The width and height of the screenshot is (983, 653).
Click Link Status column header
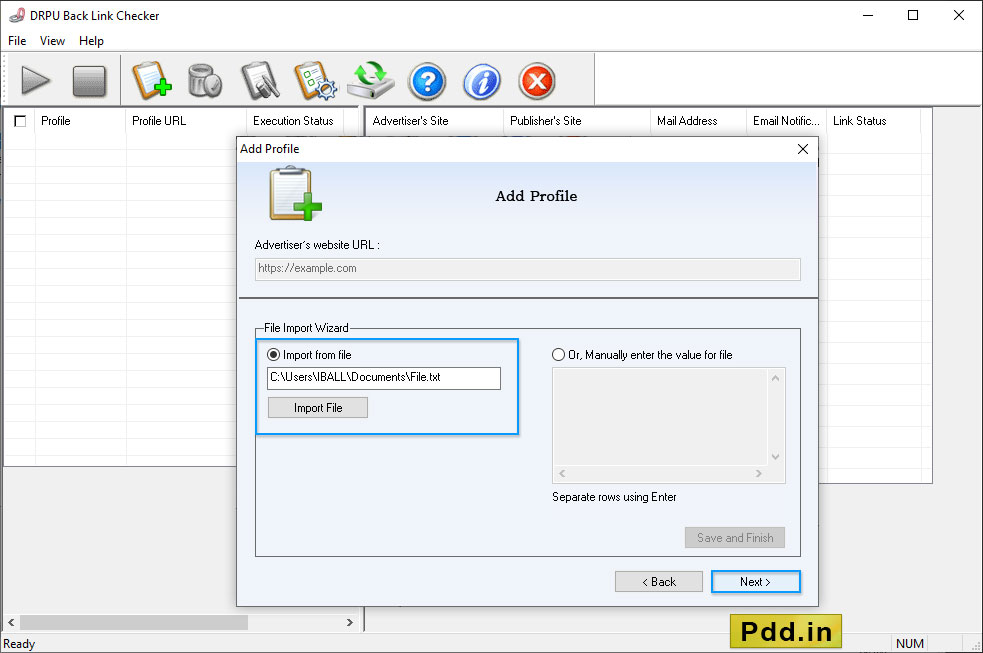pos(873,121)
